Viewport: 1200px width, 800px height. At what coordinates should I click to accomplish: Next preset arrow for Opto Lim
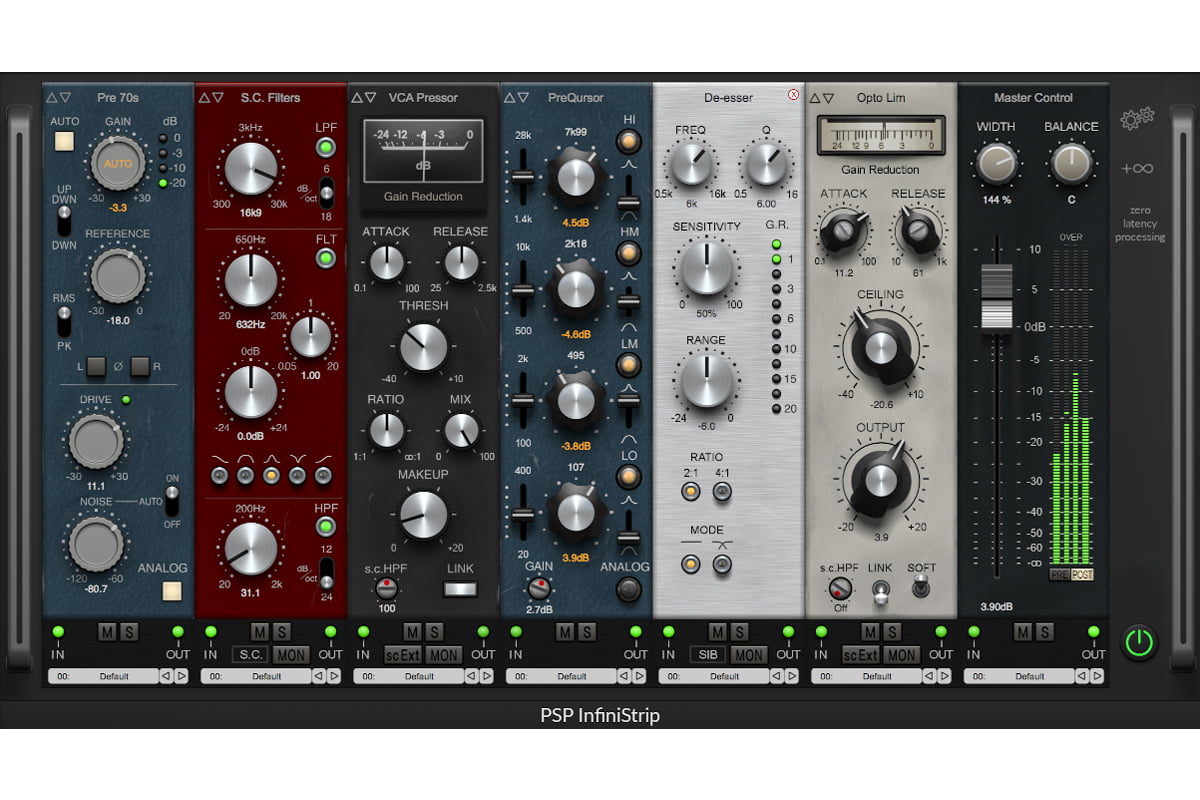pyautogui.click(x=944, y=676)
